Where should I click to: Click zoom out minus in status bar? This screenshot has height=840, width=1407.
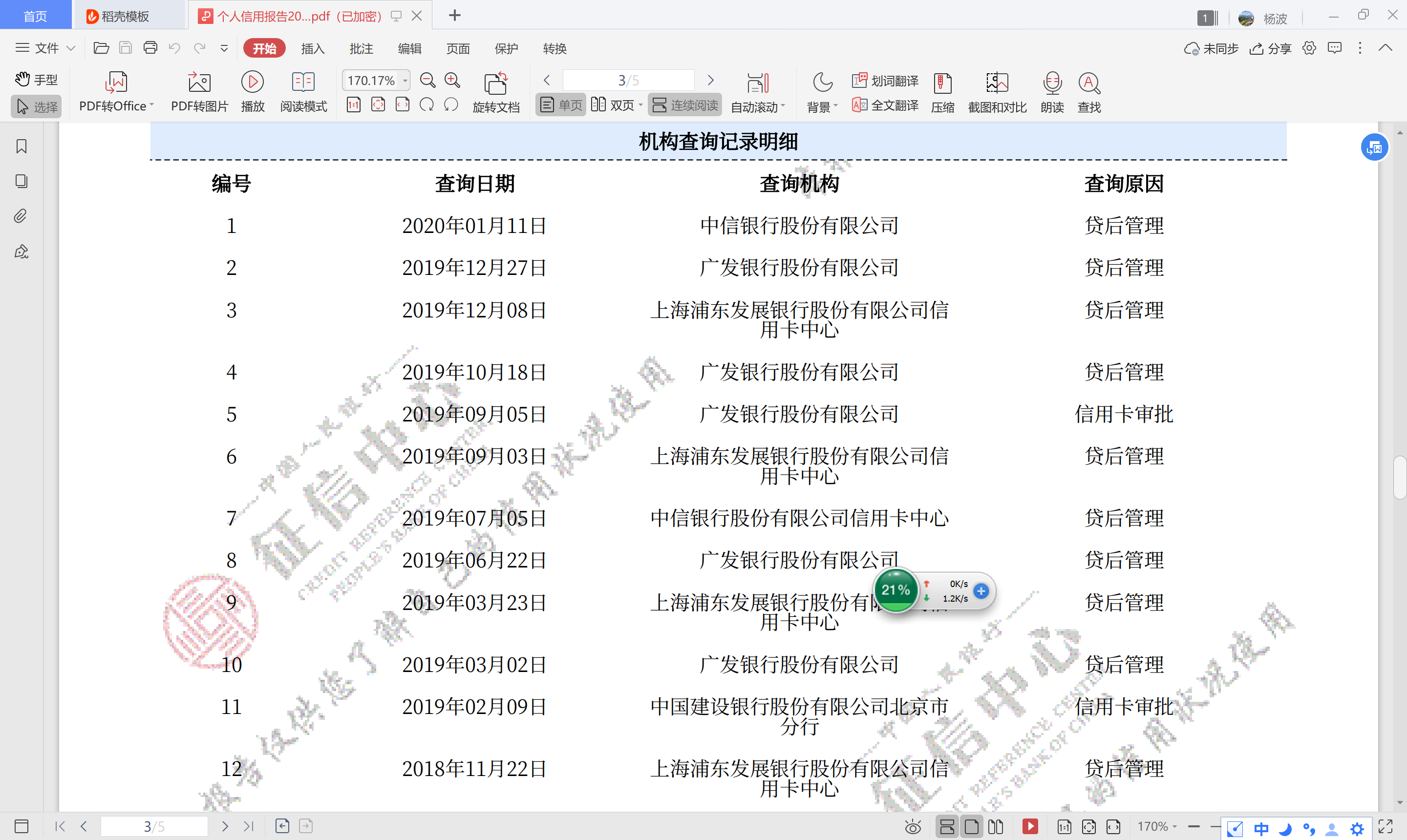[1194, 826]
